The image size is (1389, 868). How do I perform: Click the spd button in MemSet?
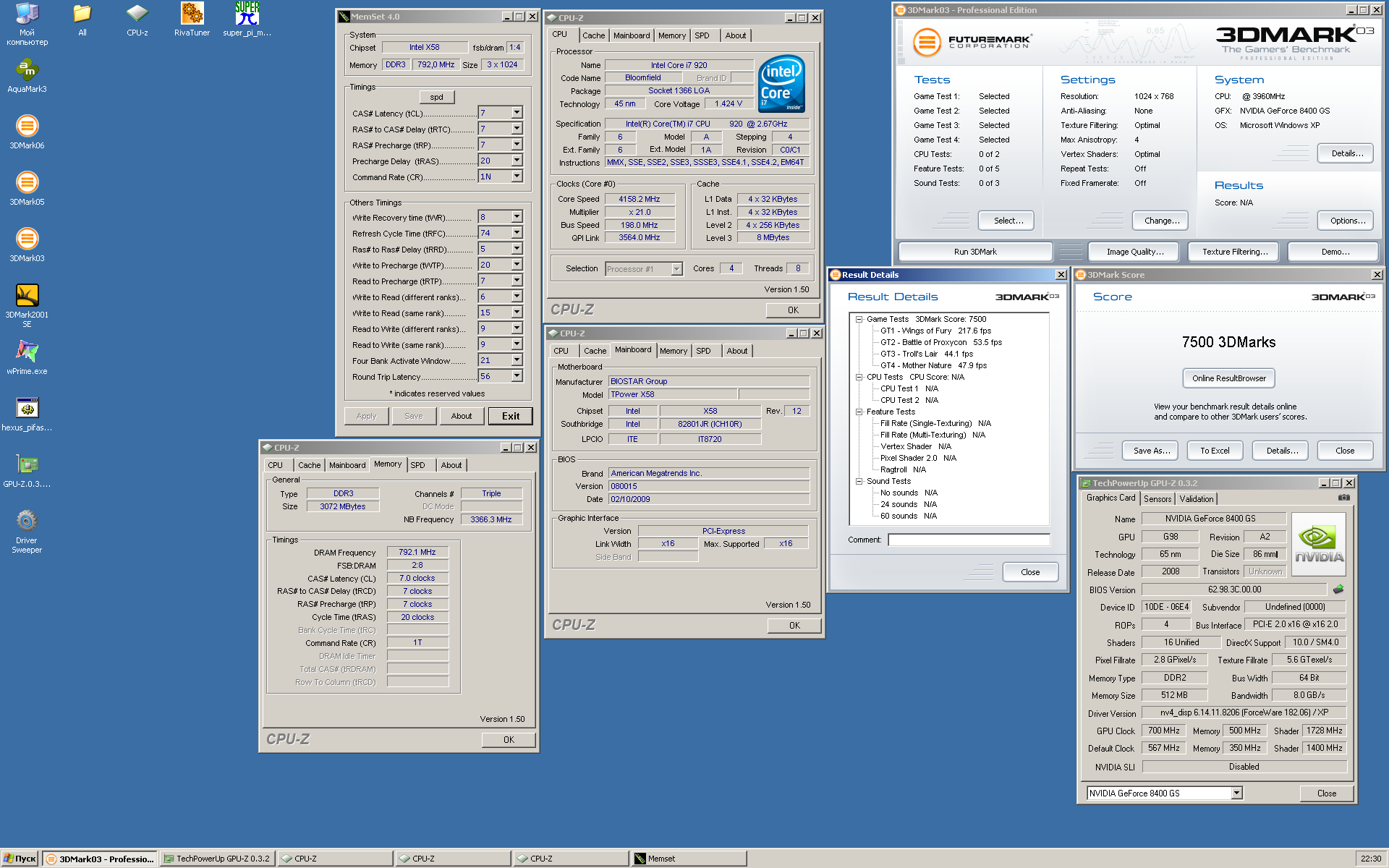click(x=436, y=97)
